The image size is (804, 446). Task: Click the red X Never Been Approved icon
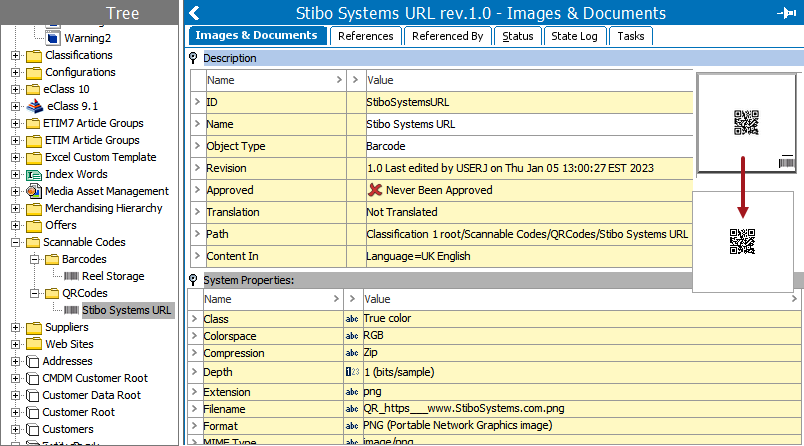(x=375, y=190)
